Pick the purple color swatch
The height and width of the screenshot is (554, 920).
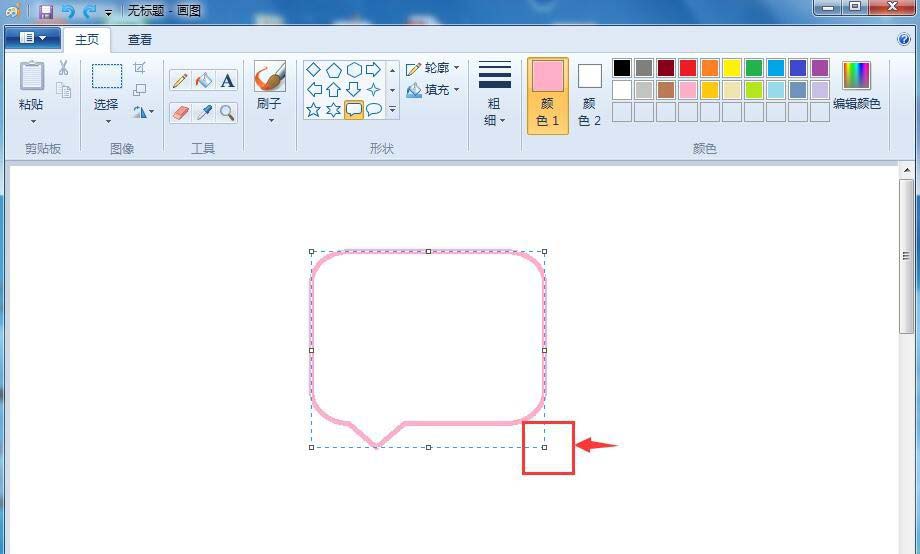click(x=820, y=67)
